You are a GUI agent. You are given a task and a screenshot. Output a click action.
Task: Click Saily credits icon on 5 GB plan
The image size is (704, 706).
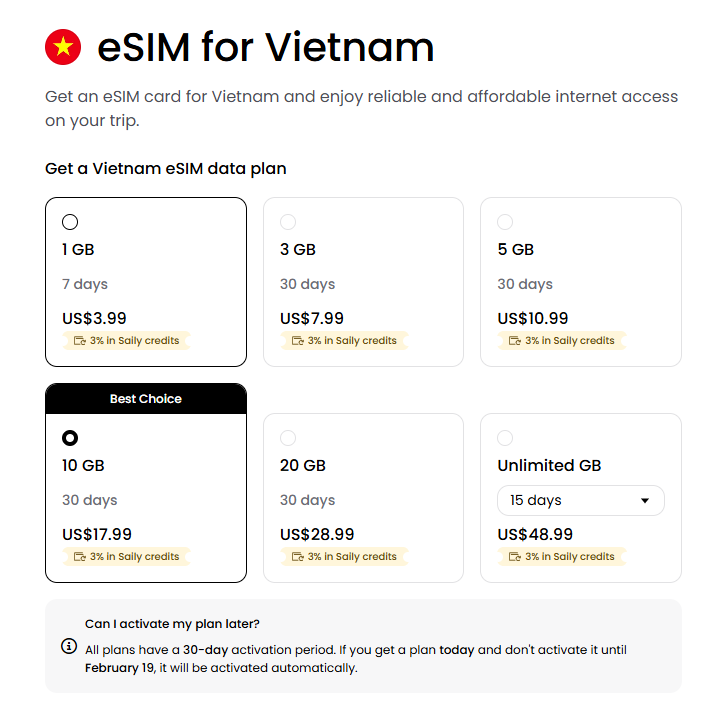(x=515, y=341)
